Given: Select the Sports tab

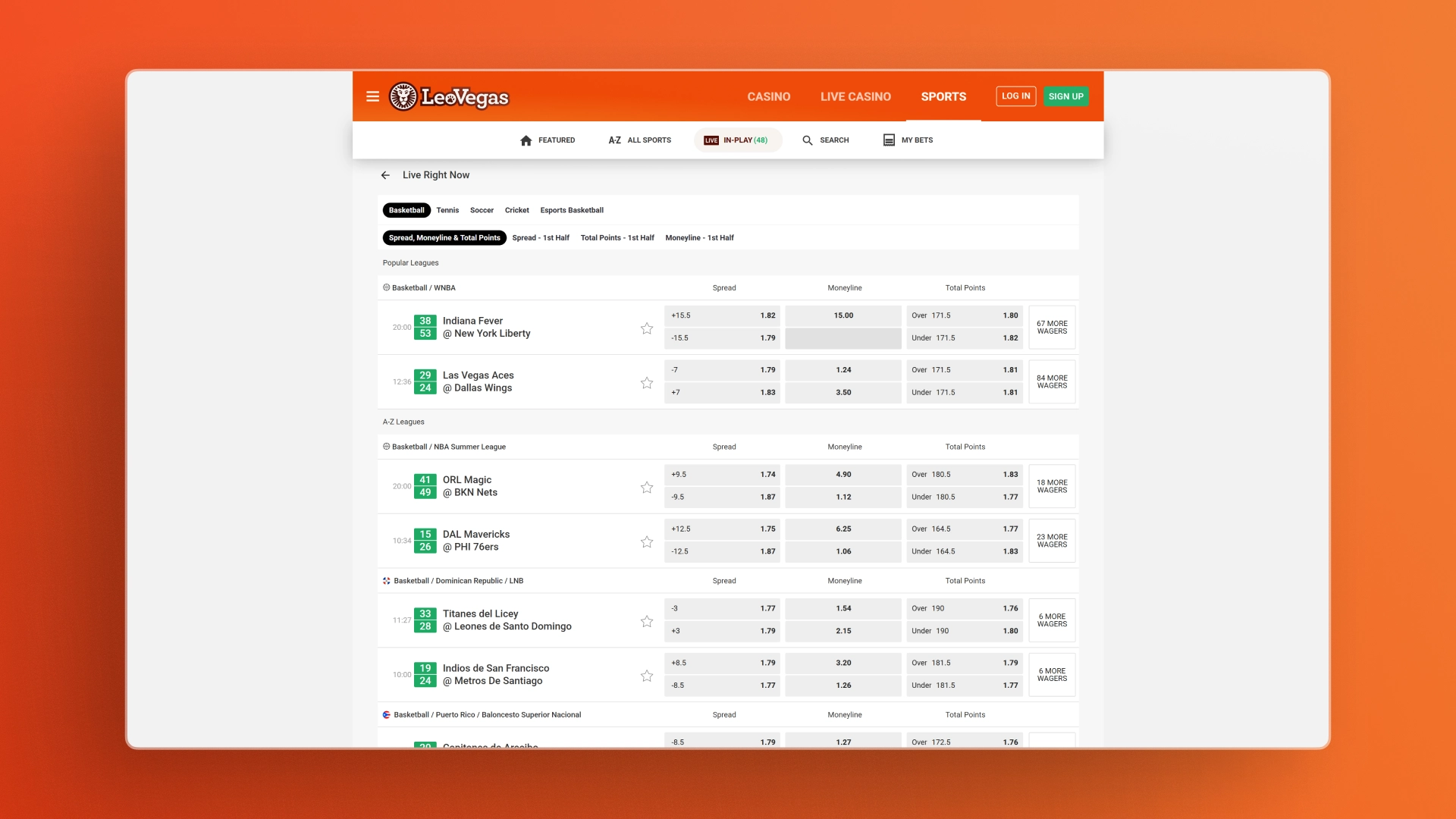Looking at the screenshot, I should tap(943, 96).
